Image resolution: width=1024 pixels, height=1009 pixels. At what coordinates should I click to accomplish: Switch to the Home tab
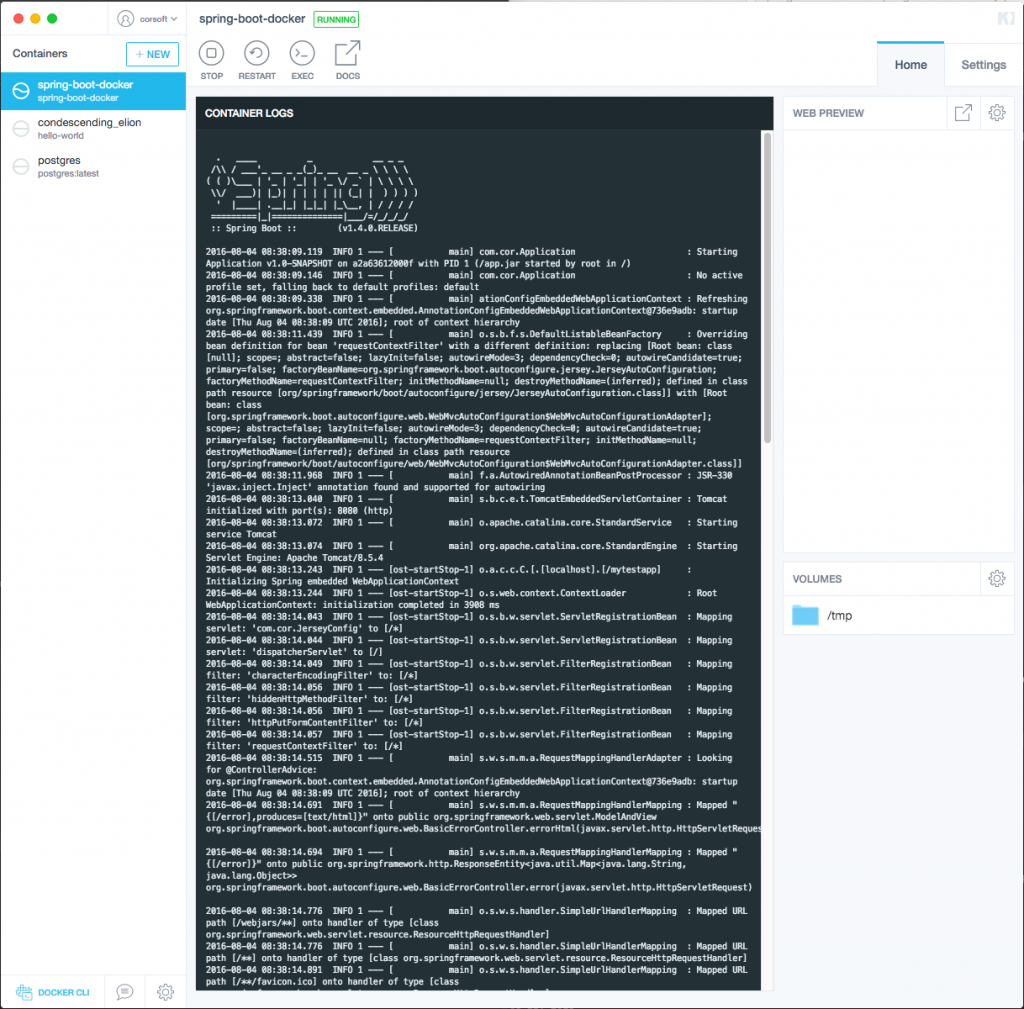tap(910, 64)
